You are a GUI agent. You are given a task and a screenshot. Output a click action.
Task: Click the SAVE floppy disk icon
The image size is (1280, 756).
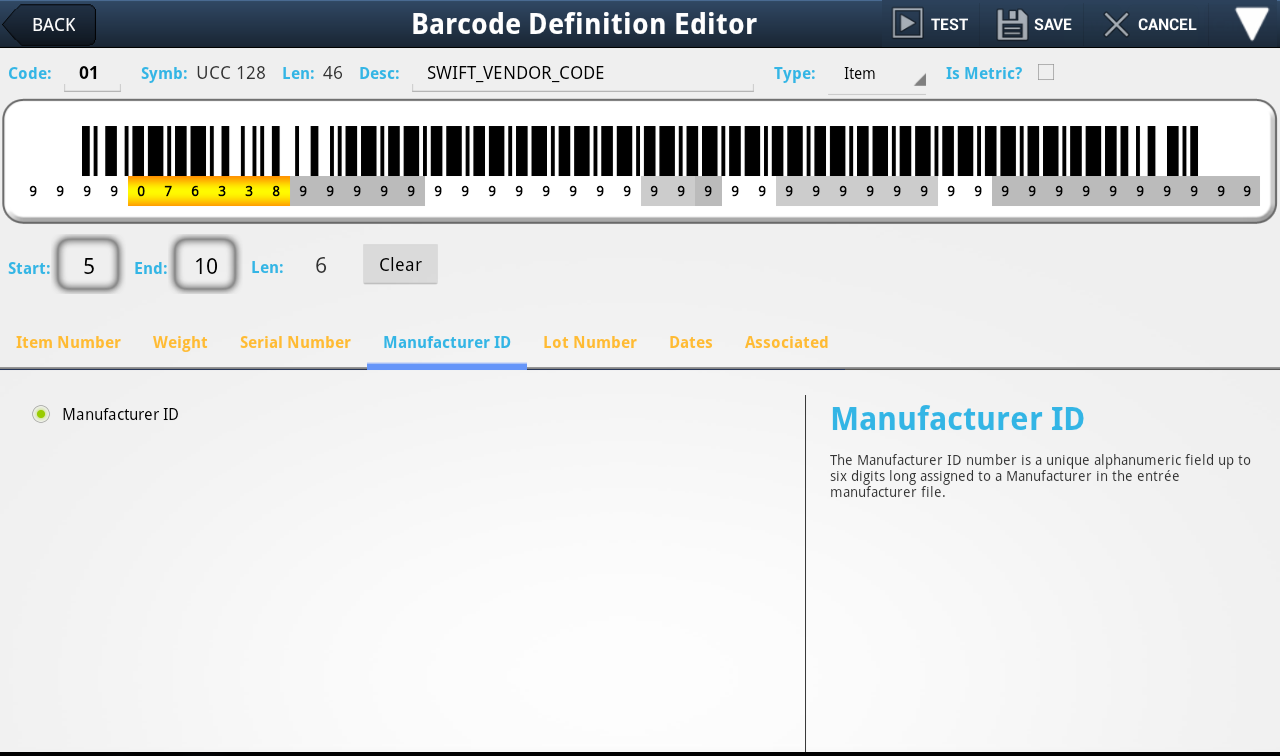tap(1012, 24)
